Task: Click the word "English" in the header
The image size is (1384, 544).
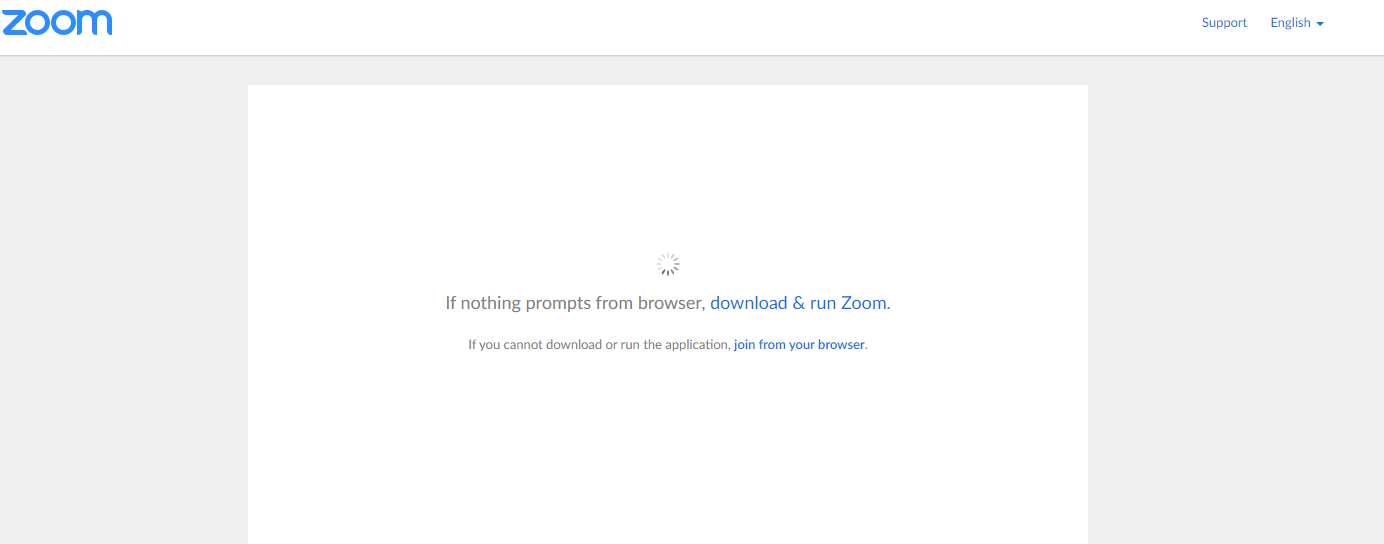Action: [1290, 23]
